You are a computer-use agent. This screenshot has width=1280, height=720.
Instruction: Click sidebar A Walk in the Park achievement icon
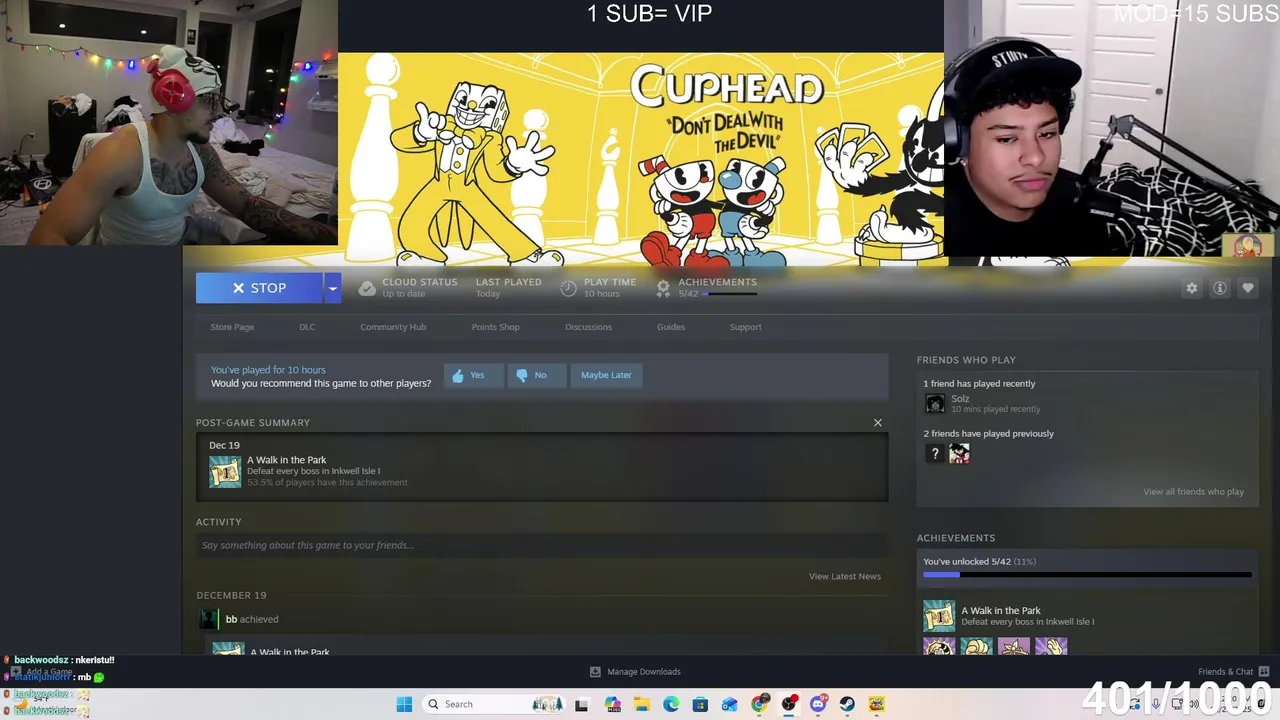(x=939, y=616)
